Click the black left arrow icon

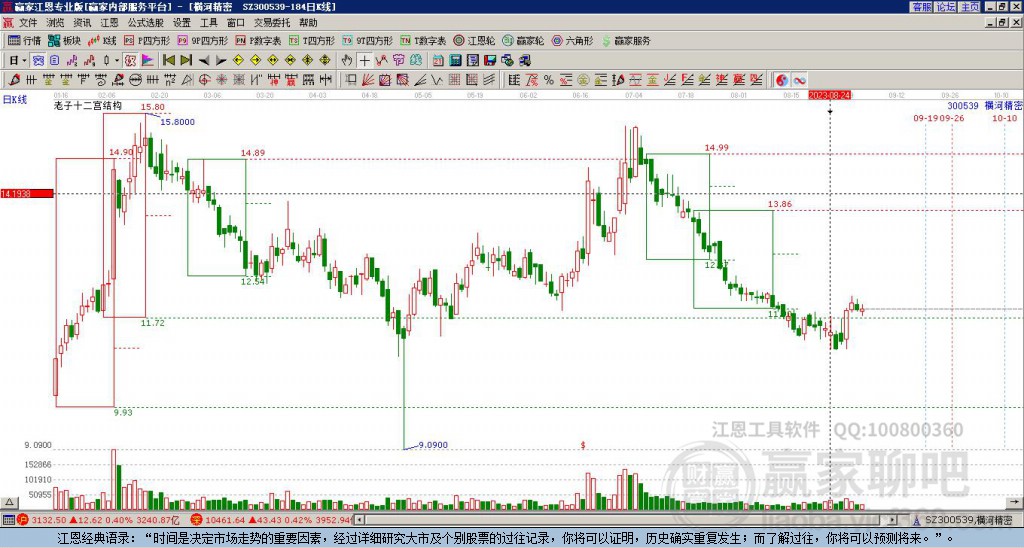(x=204, y=61)
